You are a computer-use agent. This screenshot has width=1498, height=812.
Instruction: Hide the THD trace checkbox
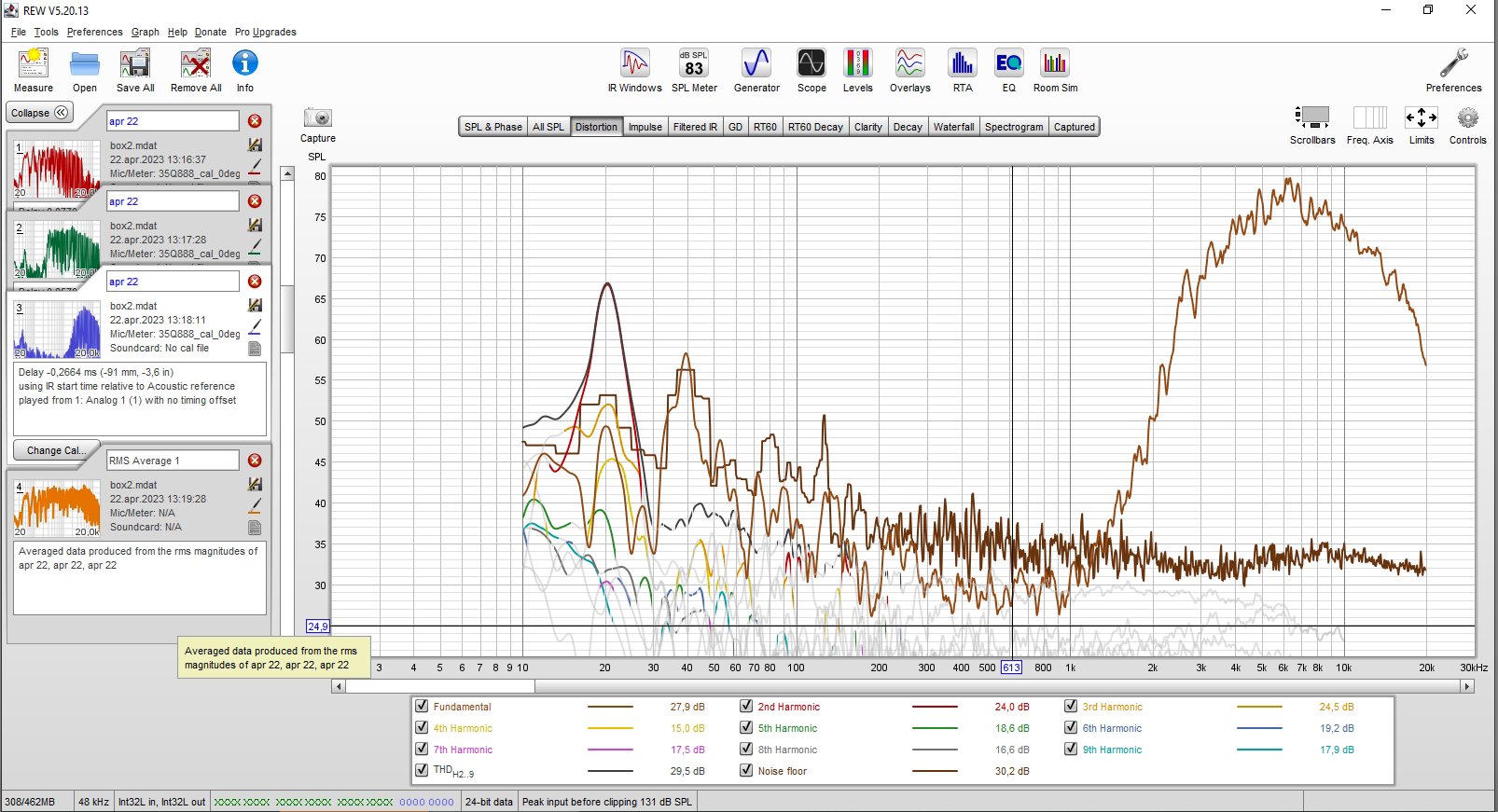[422, 771]
